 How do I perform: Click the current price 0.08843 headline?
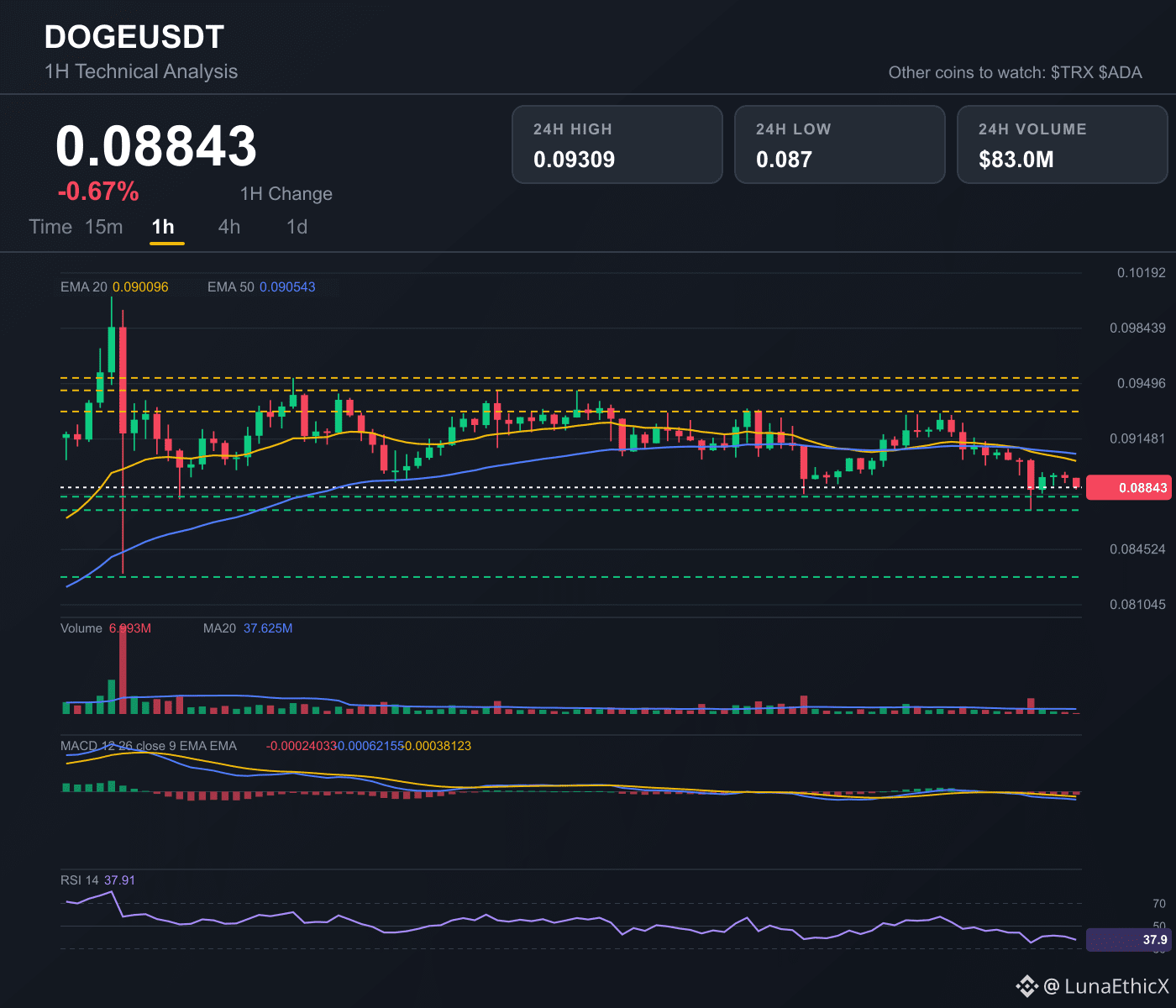coord(156,146)
